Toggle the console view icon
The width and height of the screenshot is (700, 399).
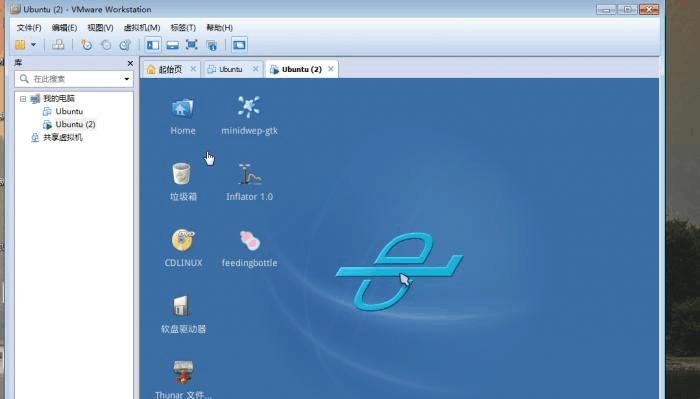pyautogui.click(x=239, y=45)
